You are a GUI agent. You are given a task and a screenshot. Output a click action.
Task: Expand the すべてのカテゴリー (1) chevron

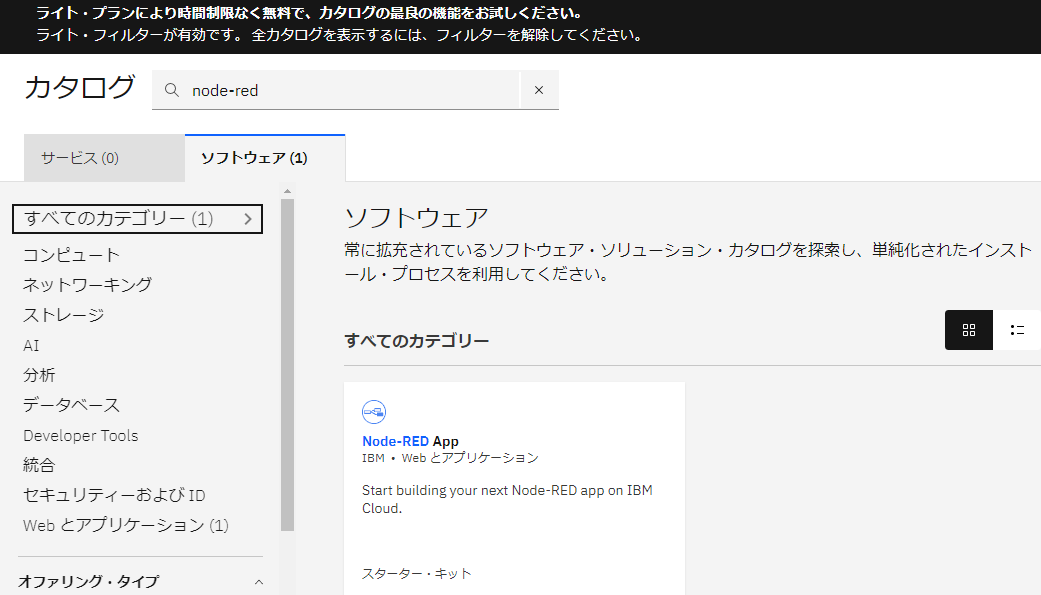(248, 219)
